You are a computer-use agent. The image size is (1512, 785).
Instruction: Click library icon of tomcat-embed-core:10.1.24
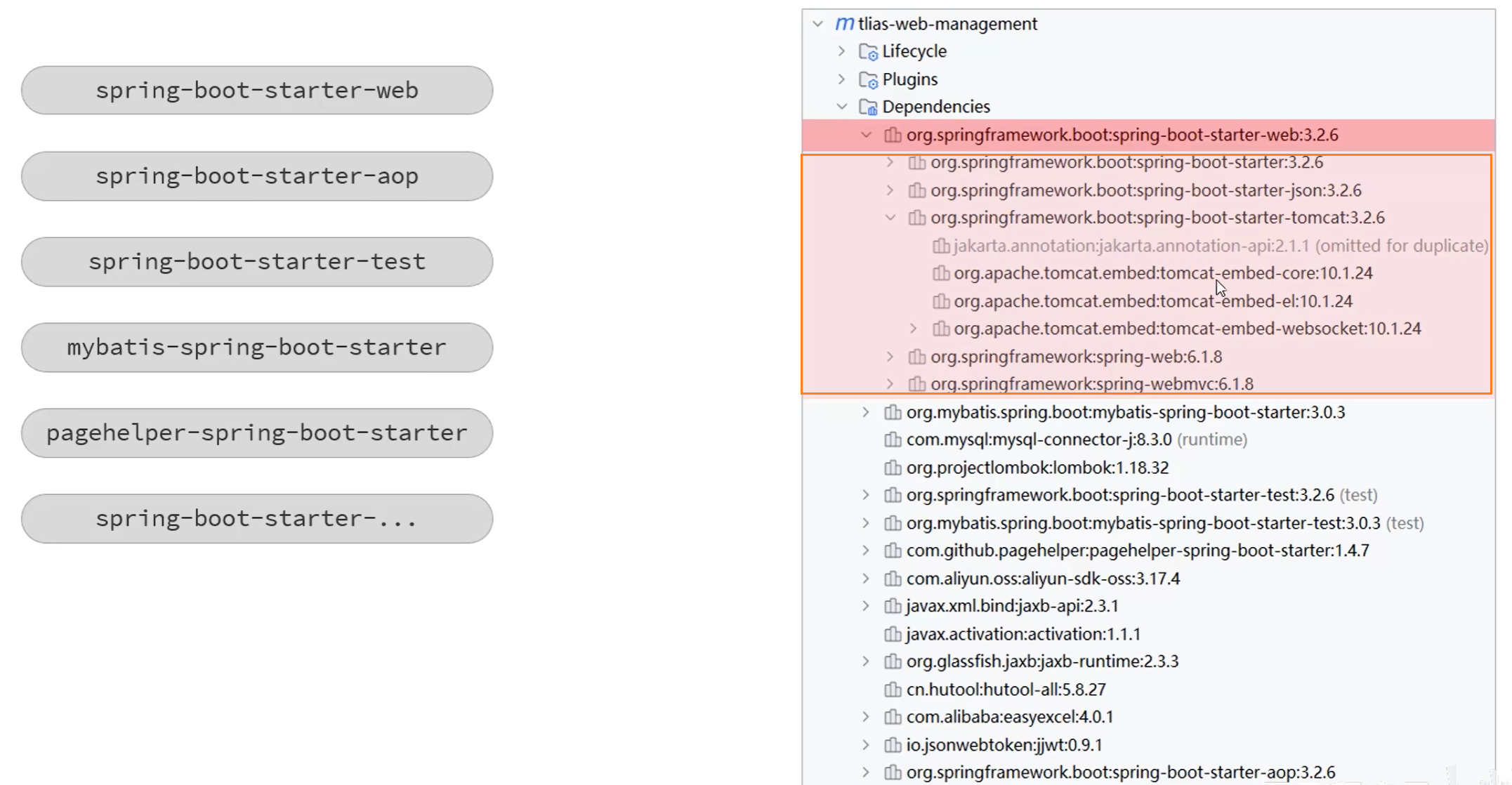pyautogui.click(x=941, y=273)
